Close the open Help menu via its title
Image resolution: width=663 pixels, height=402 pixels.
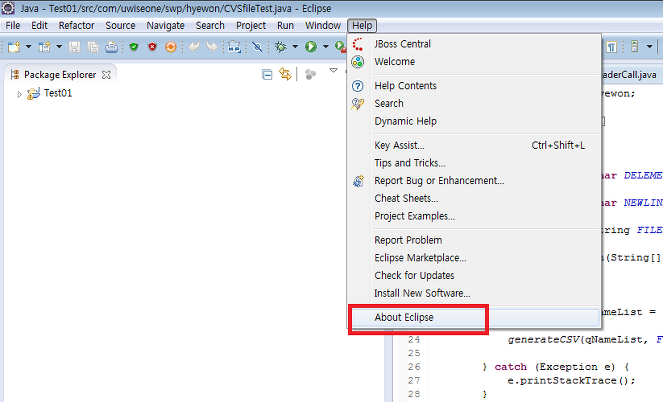tap(362, 25)
